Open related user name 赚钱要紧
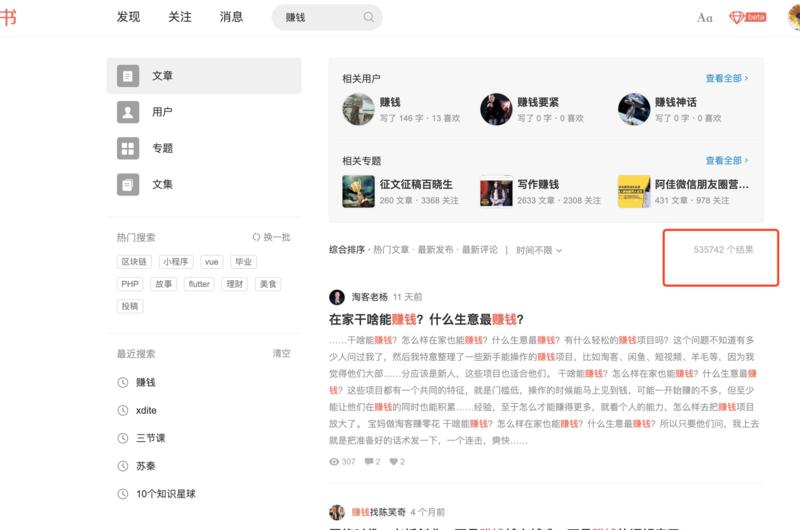Screen dimensions: 800x530 point(538,102)
